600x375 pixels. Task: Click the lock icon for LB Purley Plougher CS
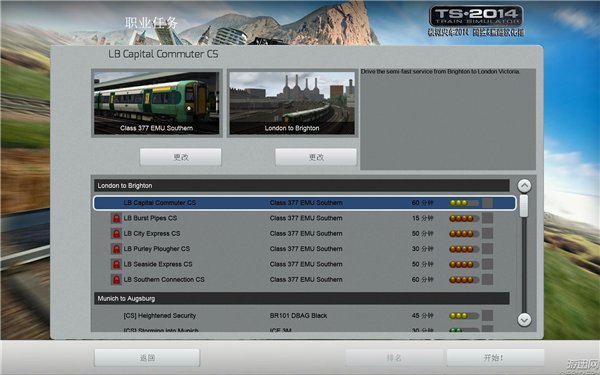pyautogui.click(x=116, y=249)
